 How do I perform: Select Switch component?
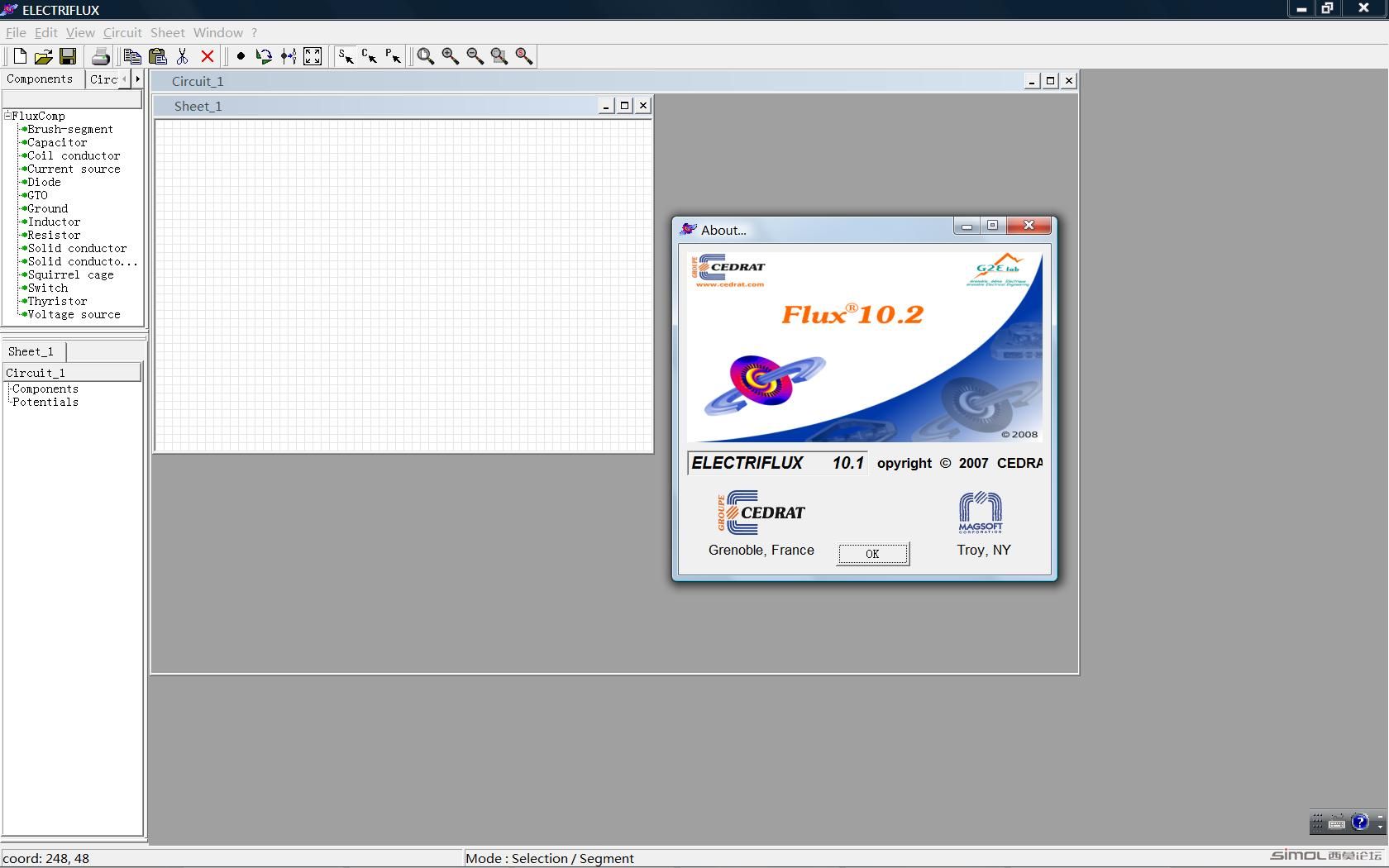pos(47,289)
